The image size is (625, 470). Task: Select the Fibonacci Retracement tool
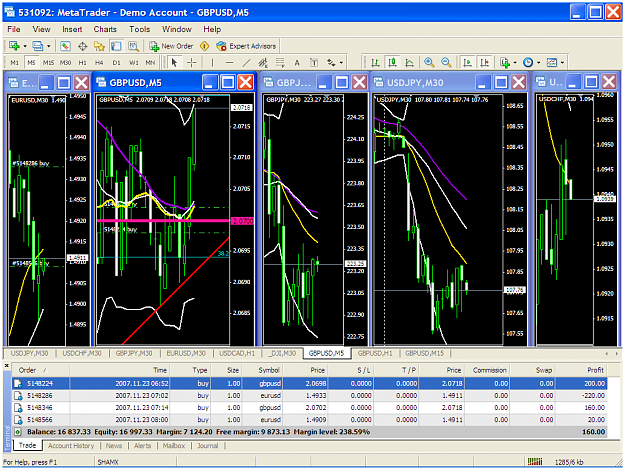coord(280,62)
